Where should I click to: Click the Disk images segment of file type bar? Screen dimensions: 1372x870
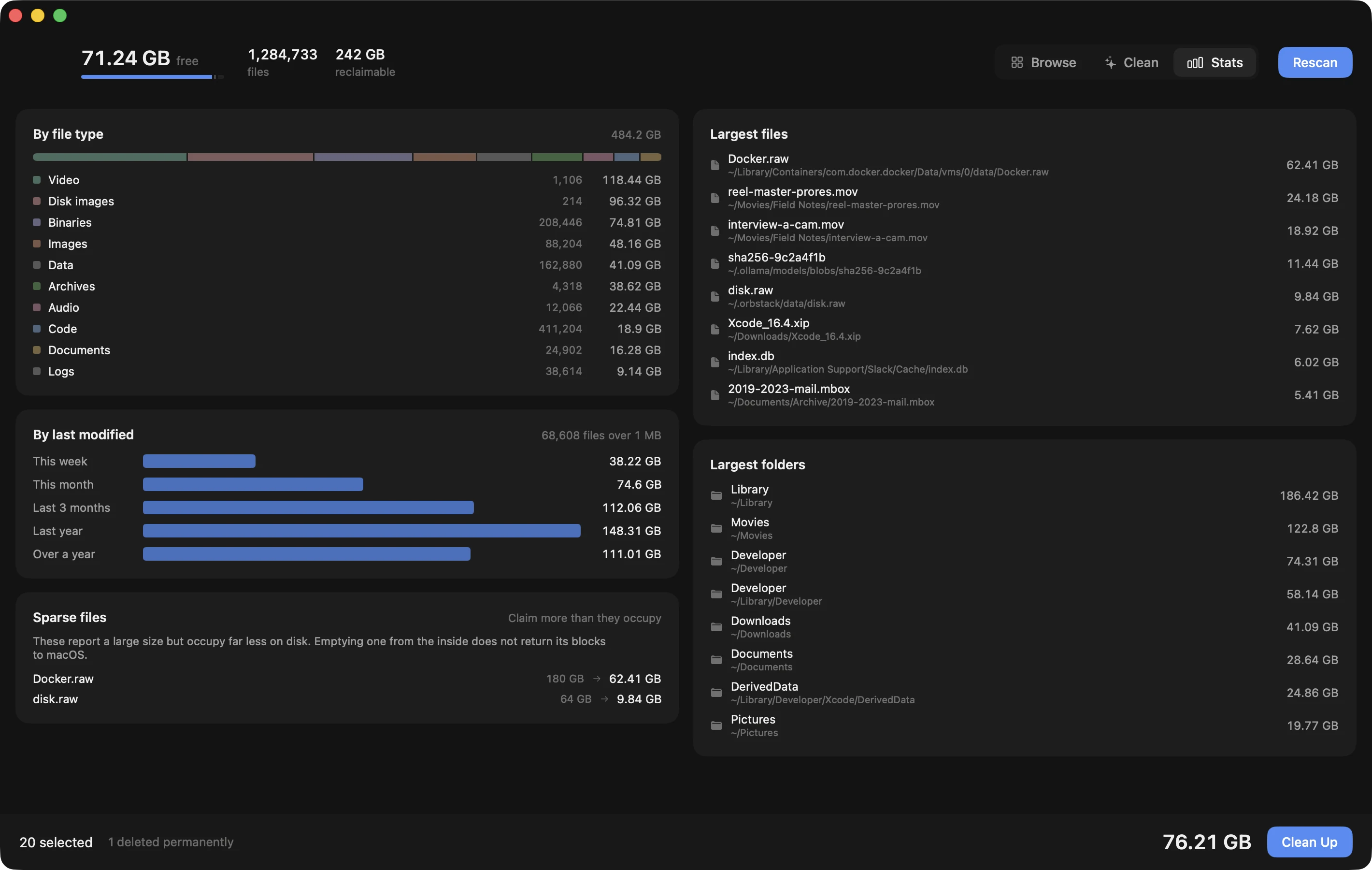click(x=250, y=157)
